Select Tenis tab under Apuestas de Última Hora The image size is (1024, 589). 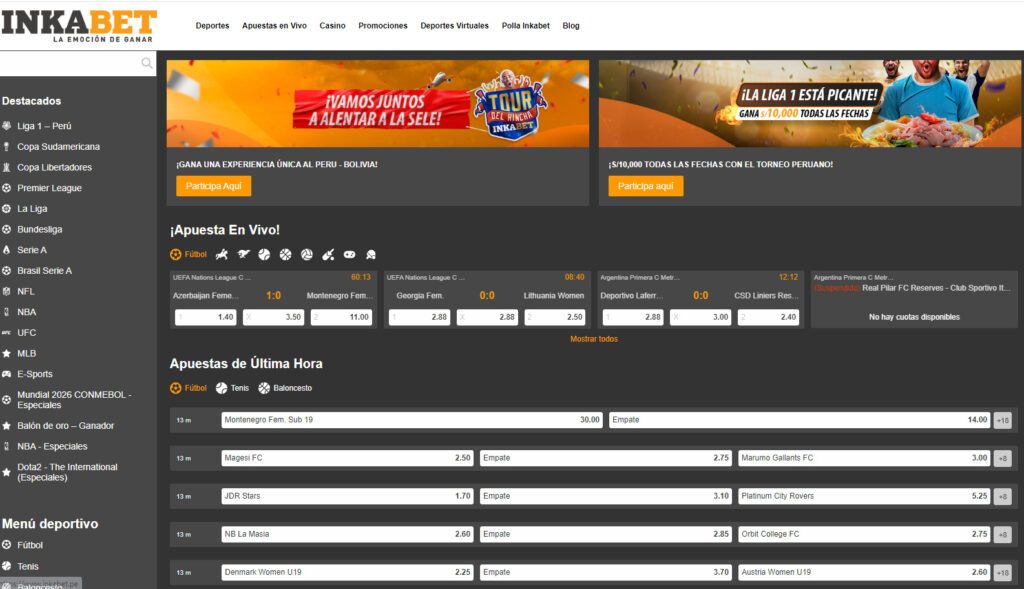click(232, 388)
